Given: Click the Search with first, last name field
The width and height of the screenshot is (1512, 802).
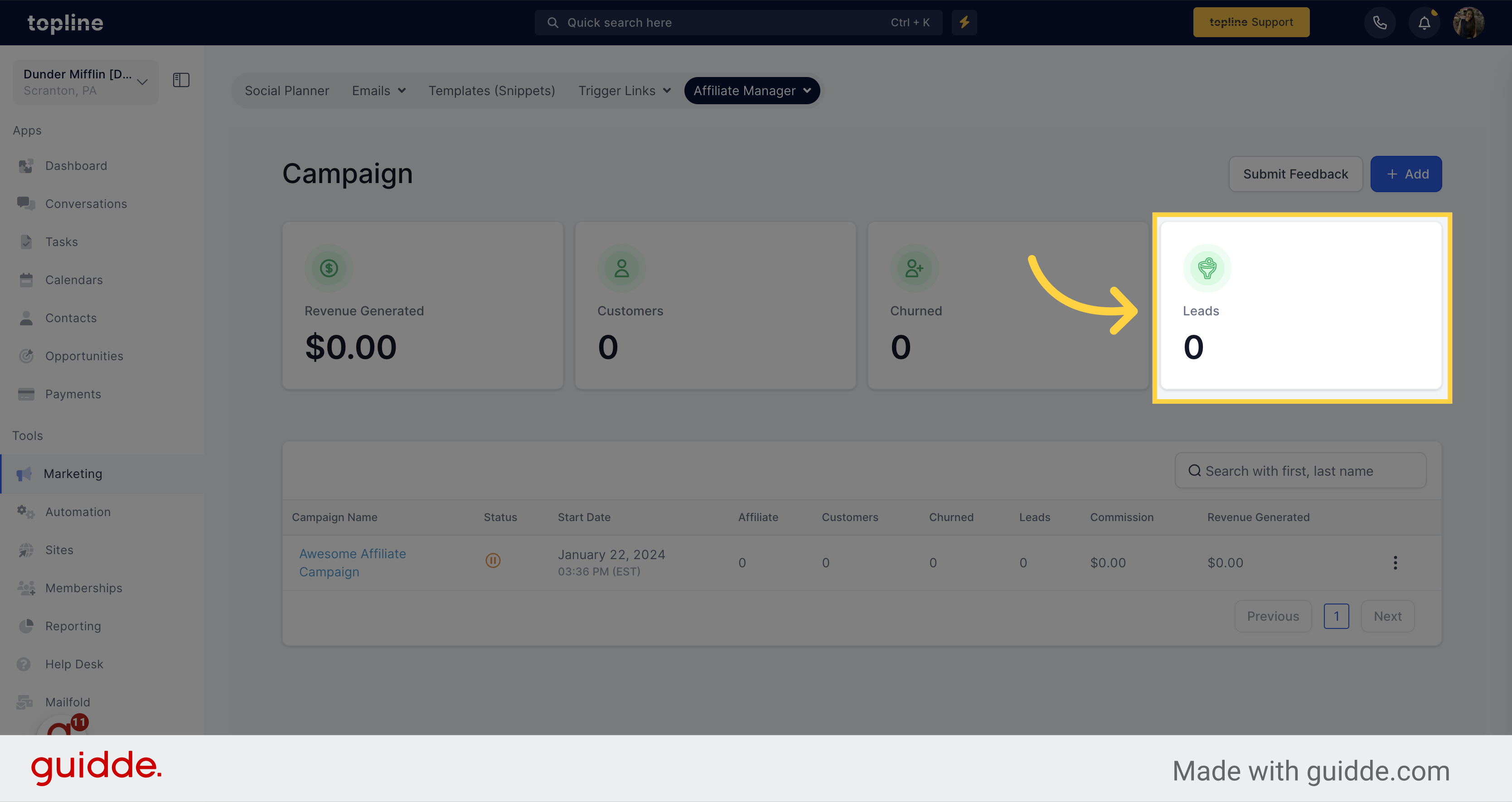Looking at the screenshot, I should [1300, 470].
